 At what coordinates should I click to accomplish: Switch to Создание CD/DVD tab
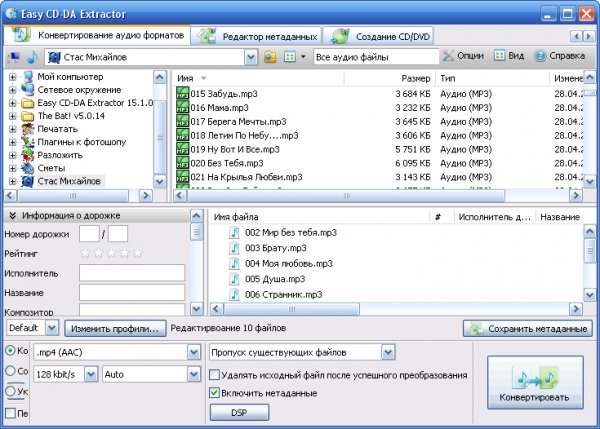pos(378,36)
